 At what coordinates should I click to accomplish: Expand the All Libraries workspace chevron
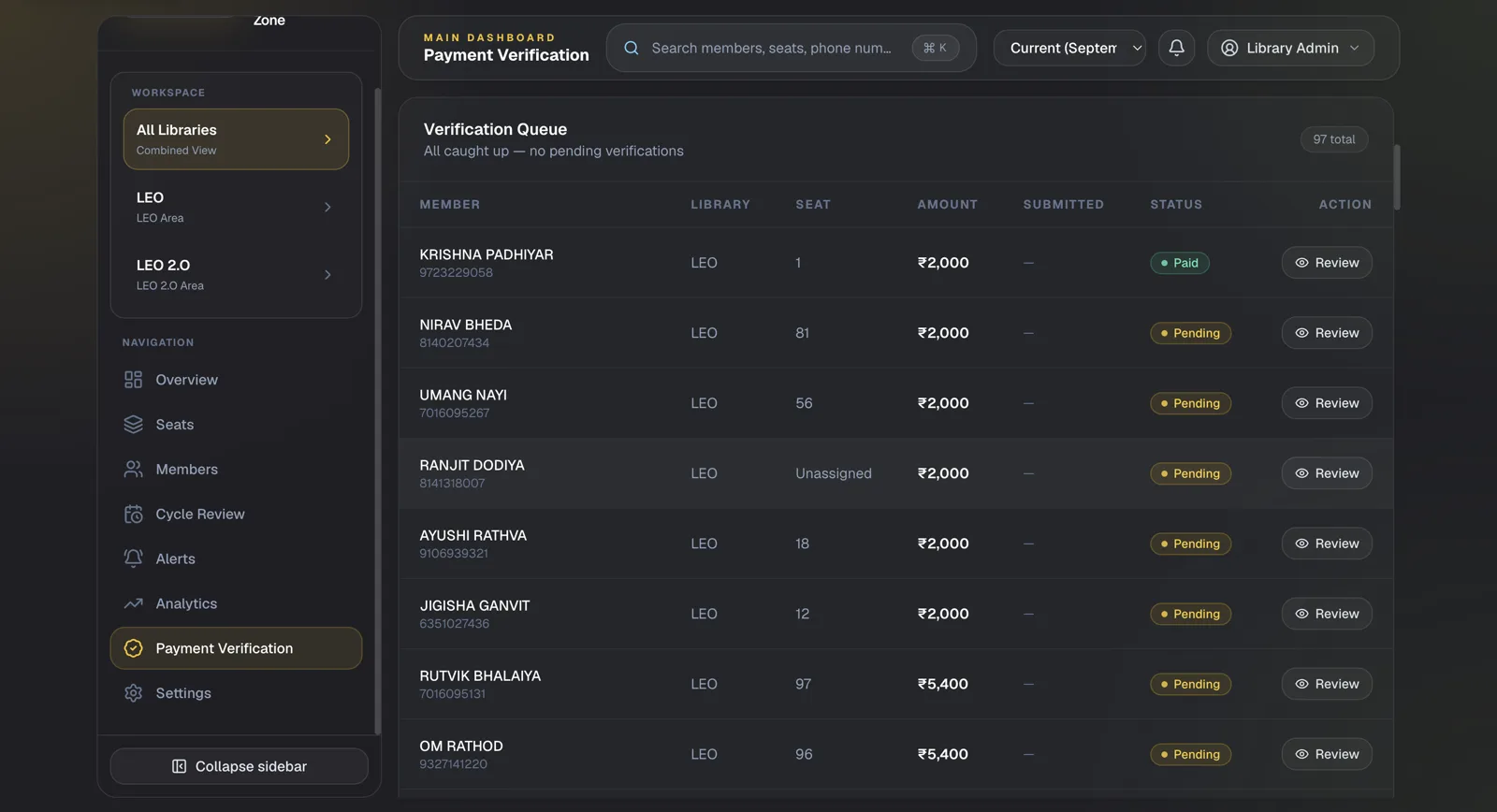click(x=327, y=139)
